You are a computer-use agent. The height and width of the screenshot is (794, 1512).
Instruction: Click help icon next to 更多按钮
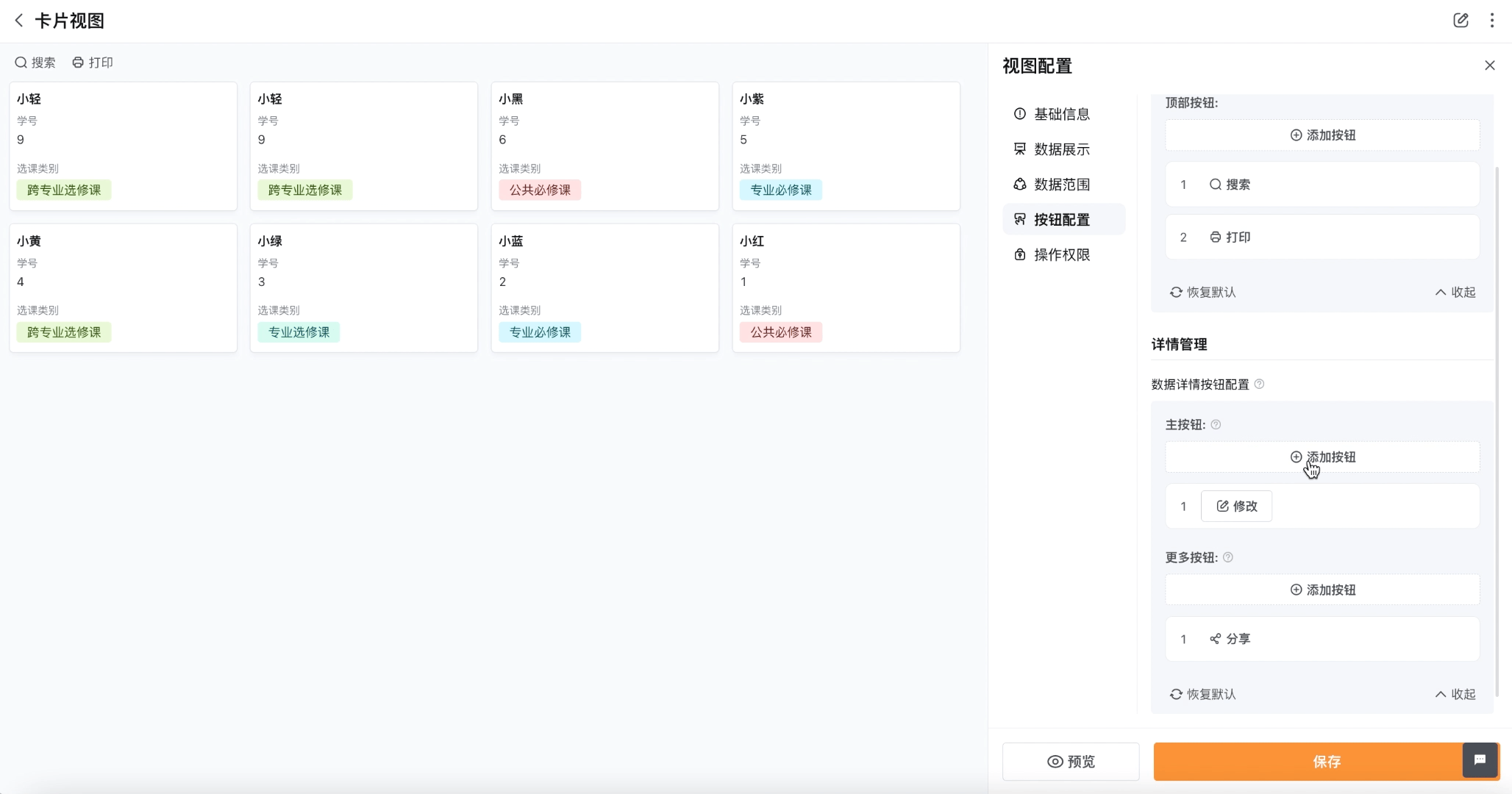(1228, 557)
